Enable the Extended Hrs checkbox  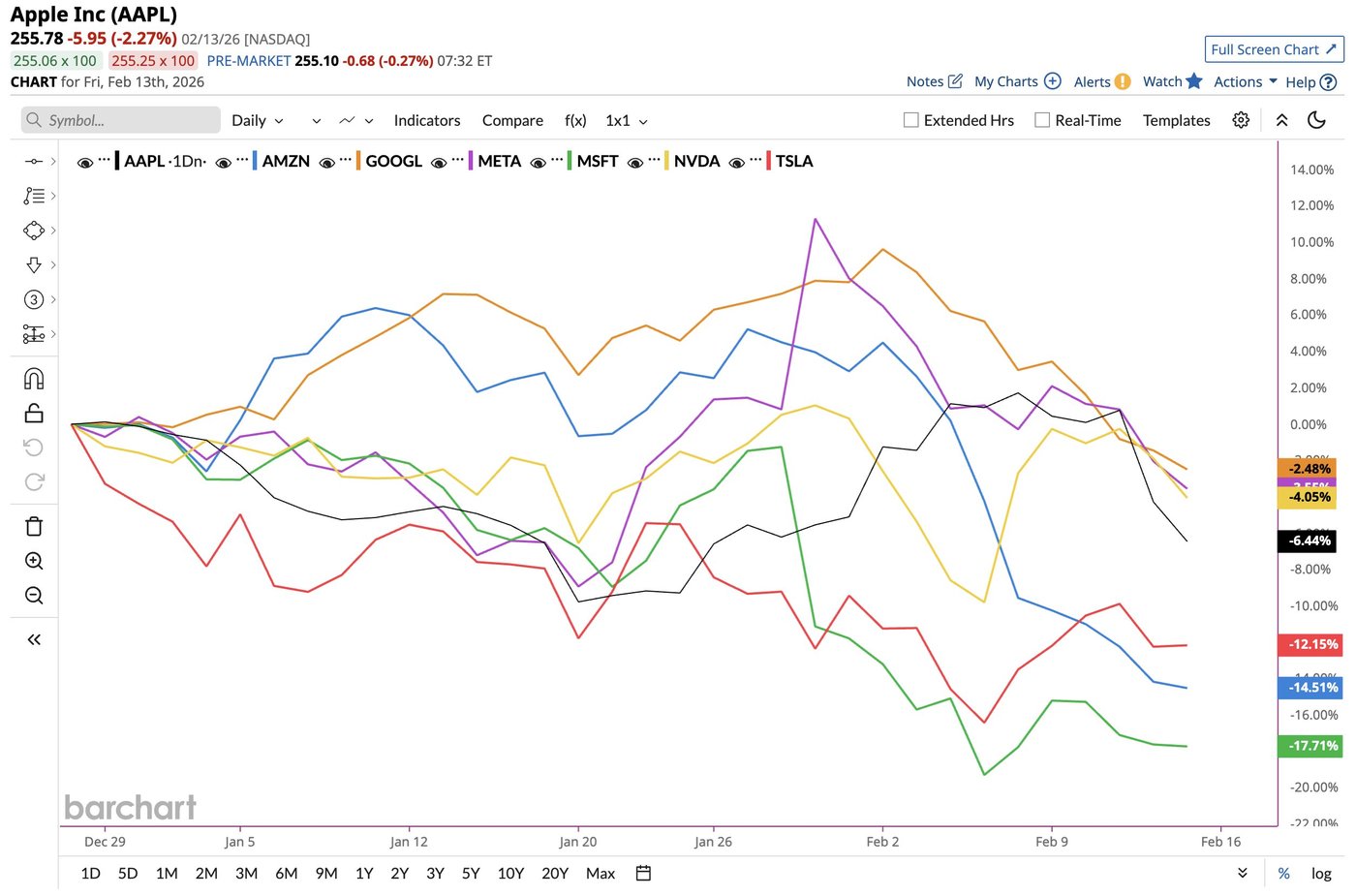[x=910, y=120]
